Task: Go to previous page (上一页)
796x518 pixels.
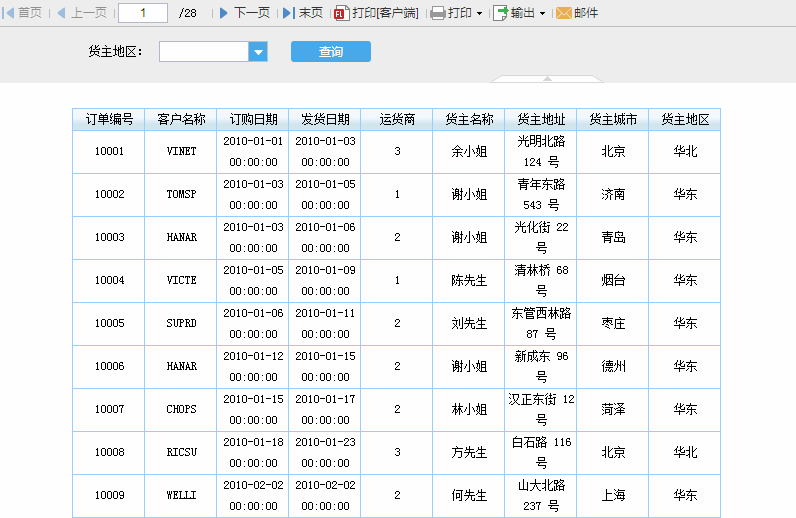Action: click(x=81, y=13)
